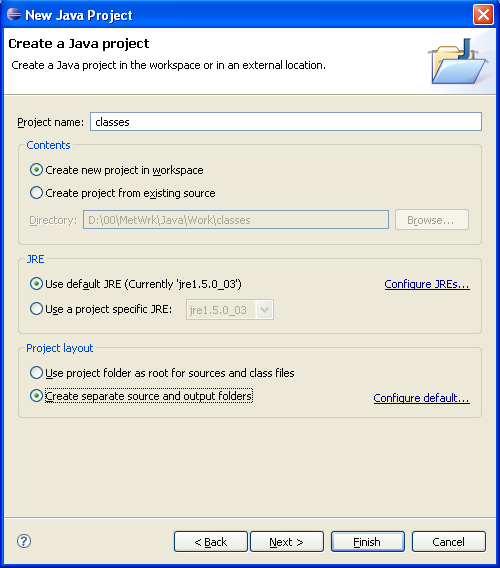500x568 pixels.
Task: Click the project specific JRE combo box
Action: click(230, 310)
